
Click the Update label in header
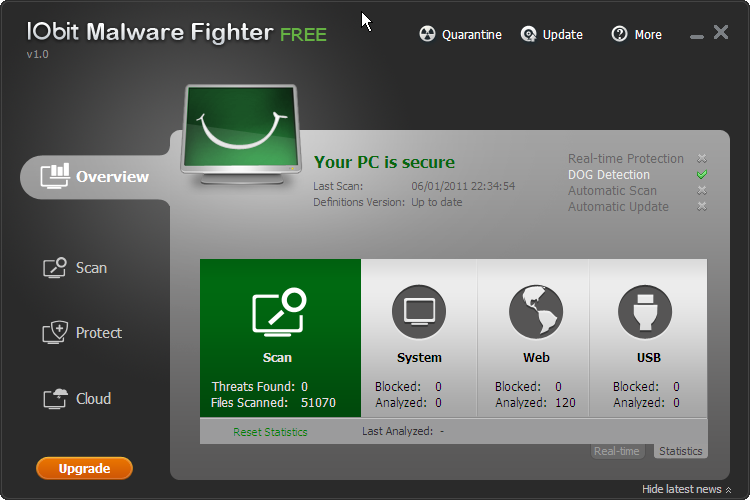click(562, 34)
